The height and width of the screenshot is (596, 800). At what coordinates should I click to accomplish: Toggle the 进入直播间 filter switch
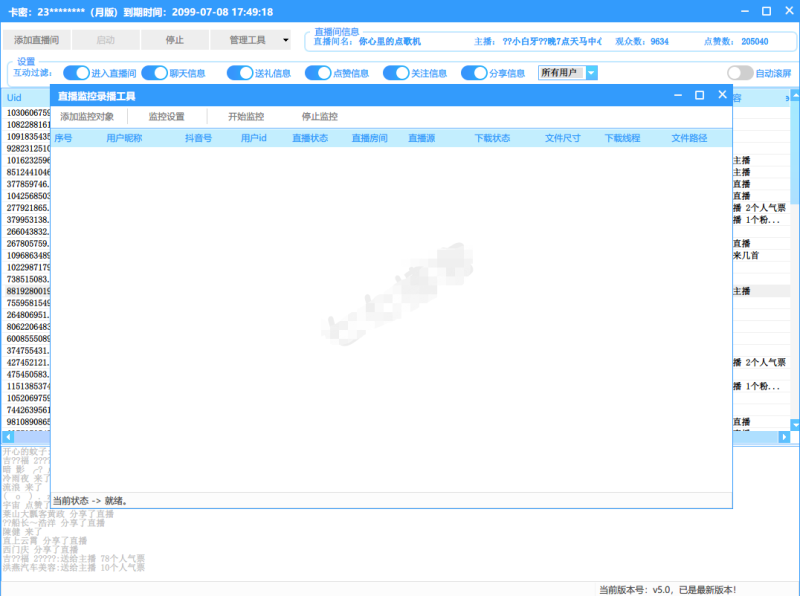[x=77, y=73]
